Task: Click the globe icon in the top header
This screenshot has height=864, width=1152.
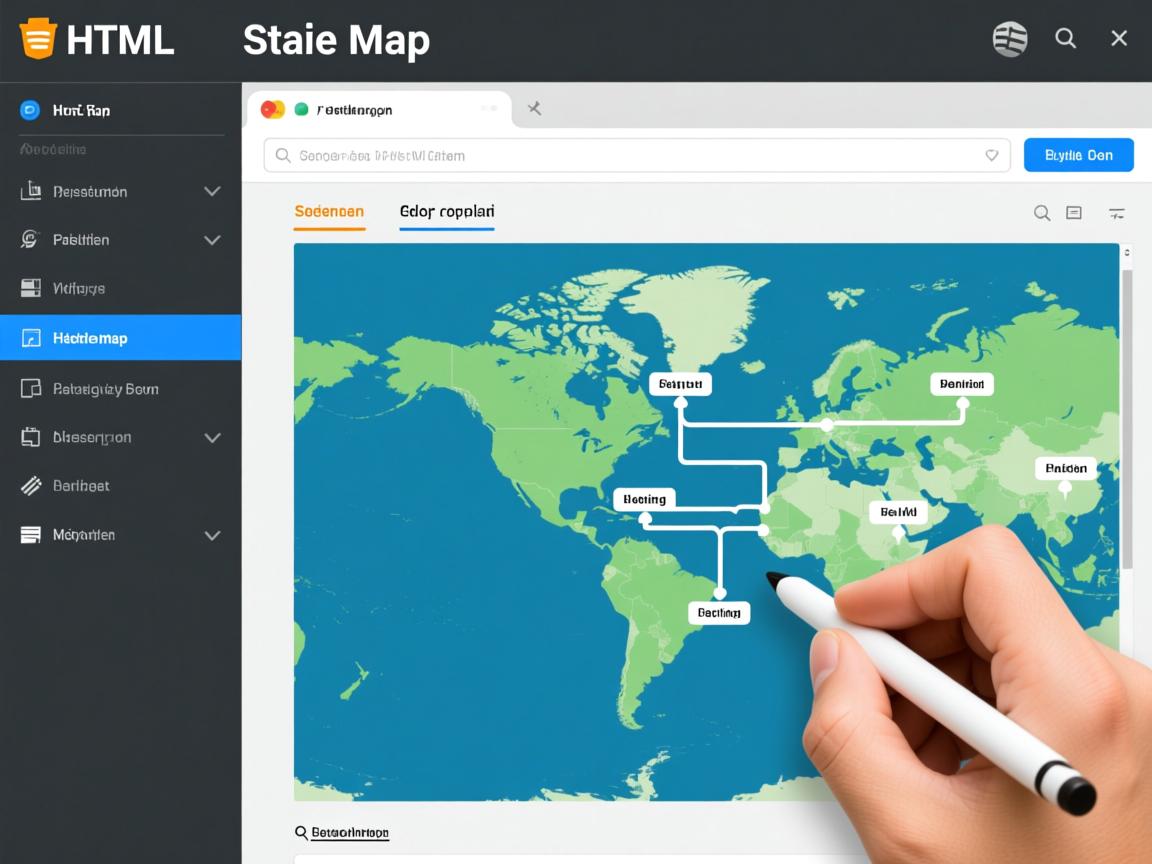Action: (x=1009, y=39)
